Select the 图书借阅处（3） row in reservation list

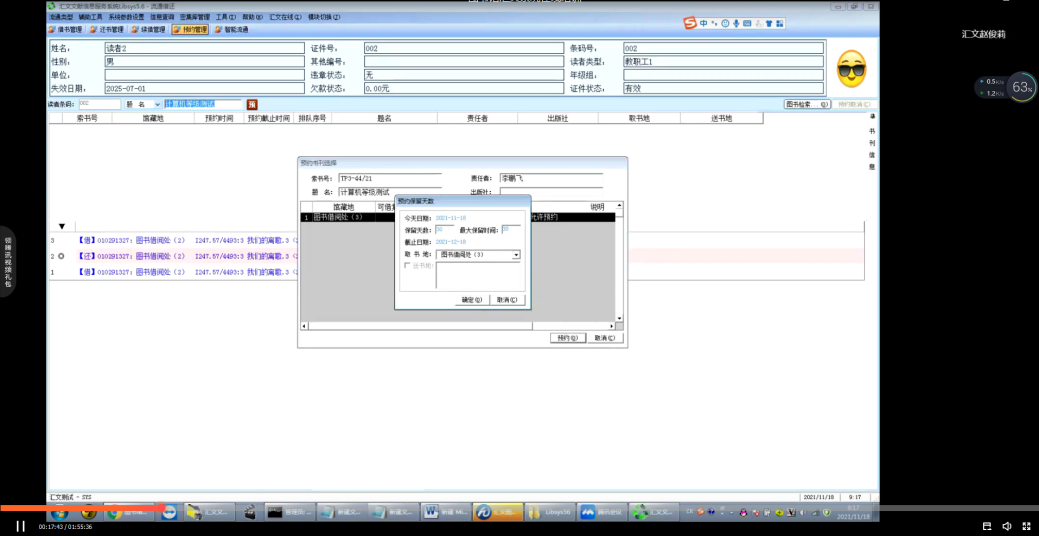(x=458, y=217)
